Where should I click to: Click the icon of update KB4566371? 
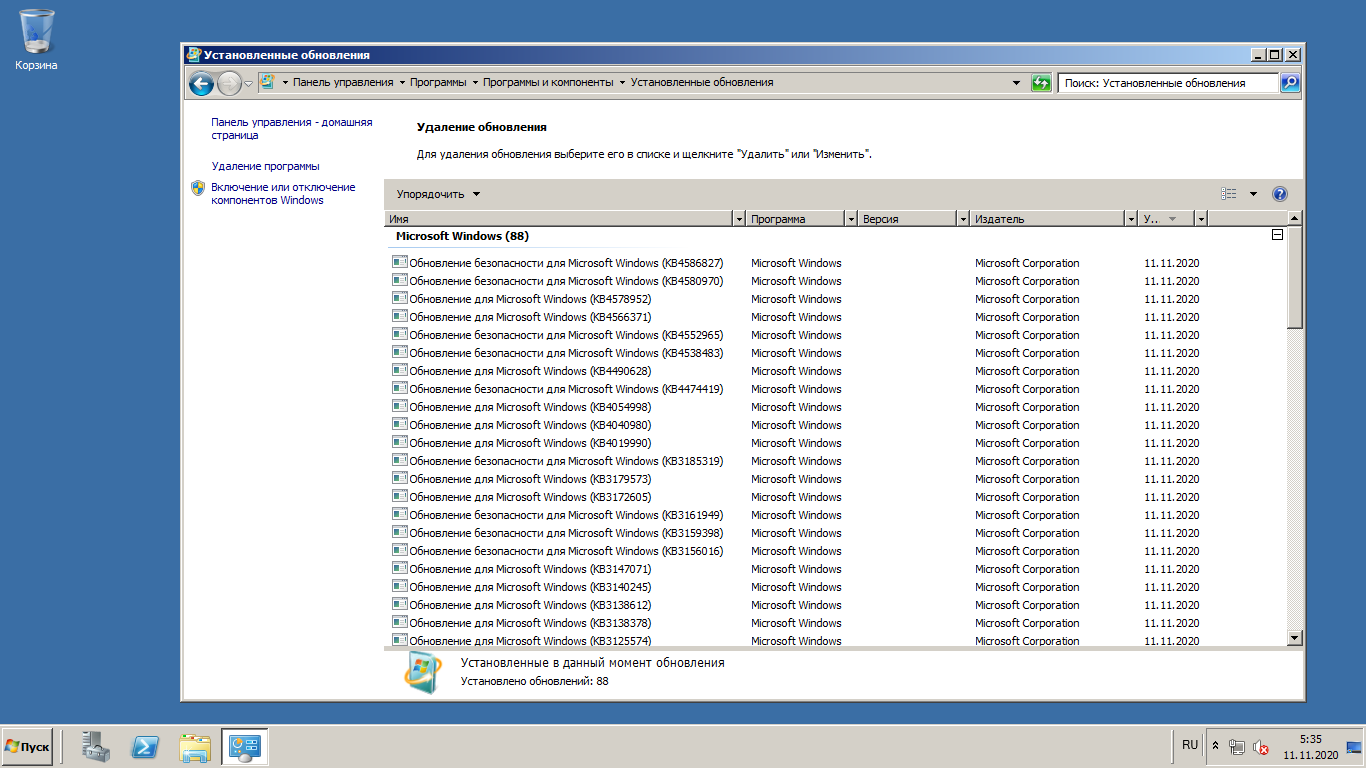400,316
